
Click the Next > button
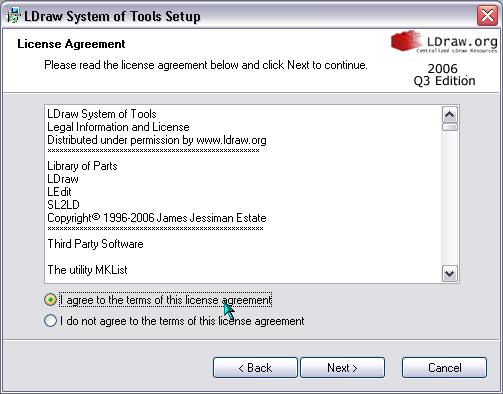342,368
